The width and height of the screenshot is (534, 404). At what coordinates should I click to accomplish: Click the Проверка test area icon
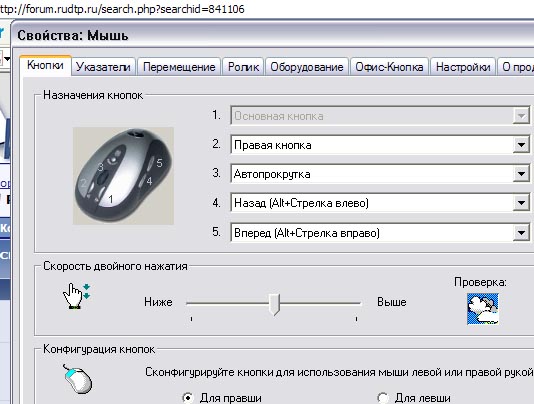click(x=483, y=309)
